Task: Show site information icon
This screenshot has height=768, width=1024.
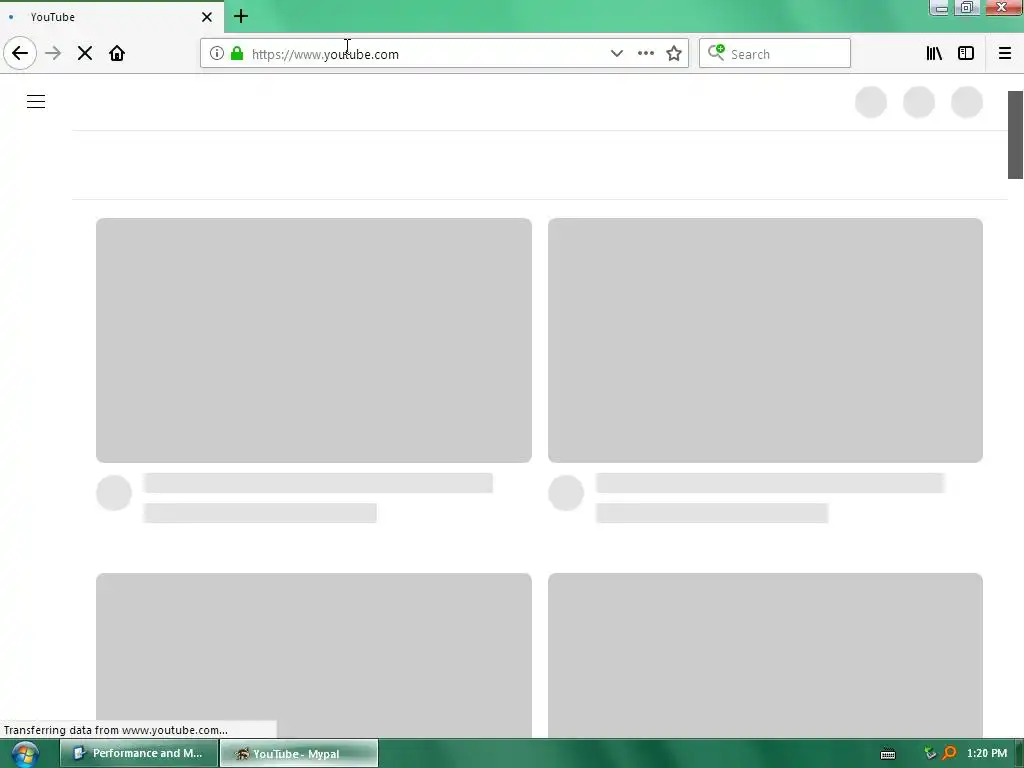Action: coord(217,54)
